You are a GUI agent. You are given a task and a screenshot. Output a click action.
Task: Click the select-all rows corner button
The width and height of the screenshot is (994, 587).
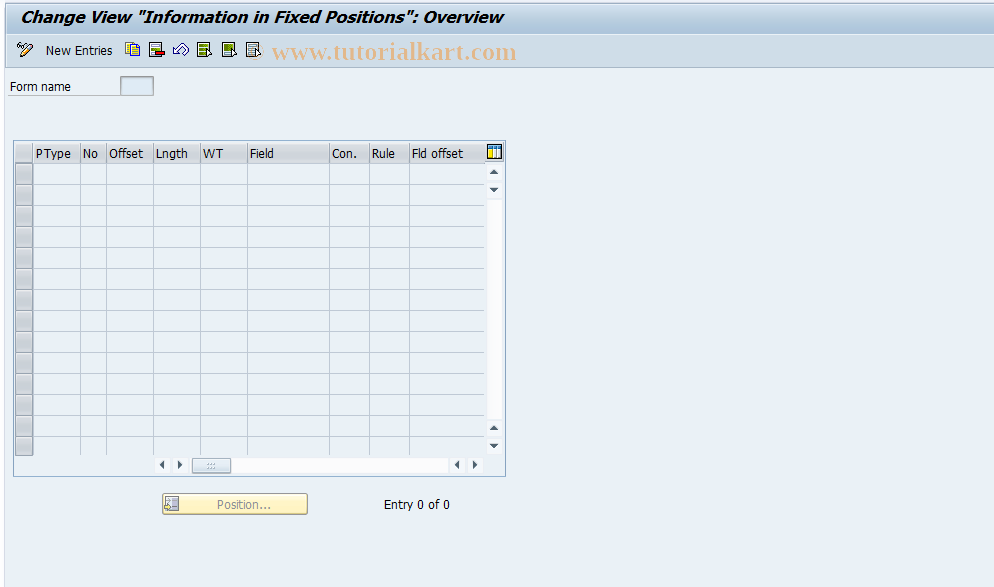24,153
